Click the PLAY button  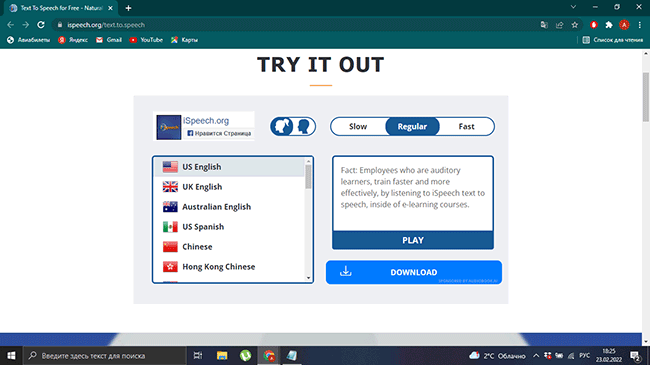pyautogui.click(x=413, y=240)
